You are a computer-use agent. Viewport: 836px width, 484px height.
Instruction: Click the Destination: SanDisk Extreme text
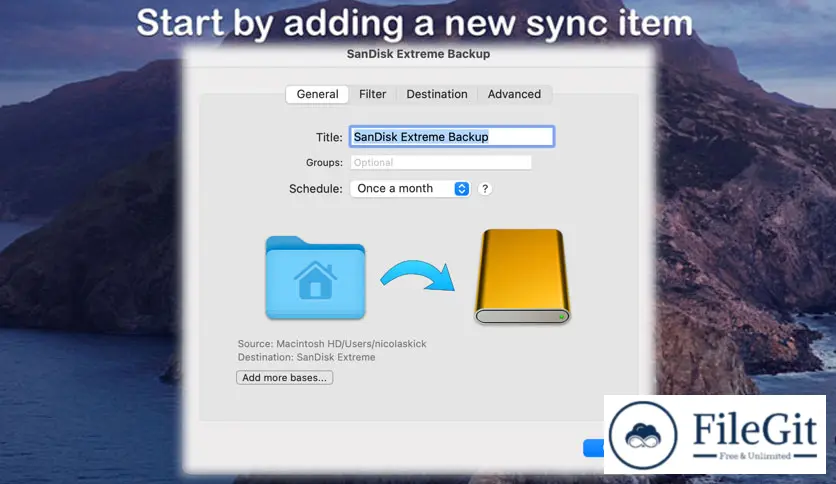click(x=306, y=357)
